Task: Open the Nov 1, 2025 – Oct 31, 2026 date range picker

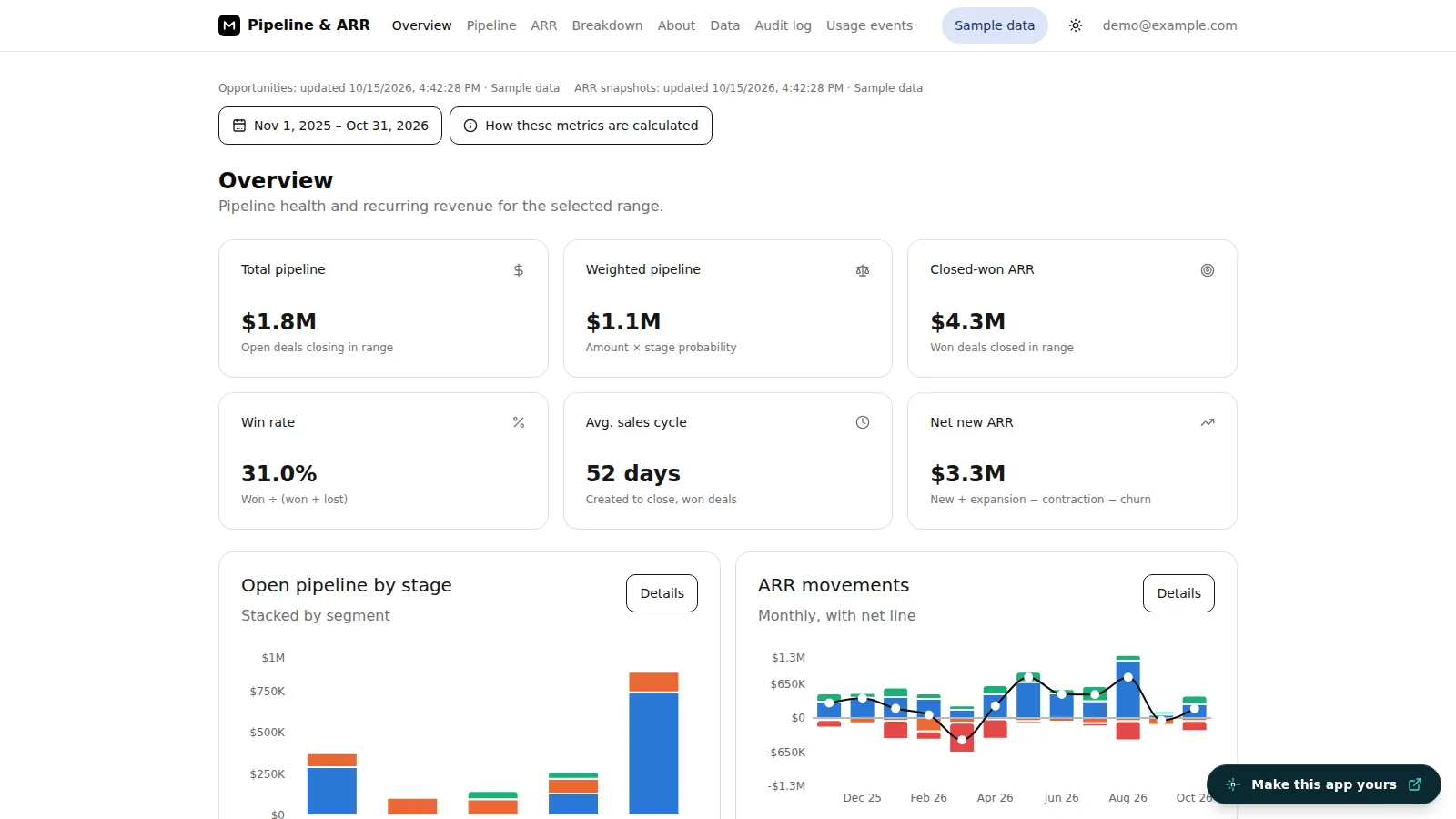Action: click(330, 126)
